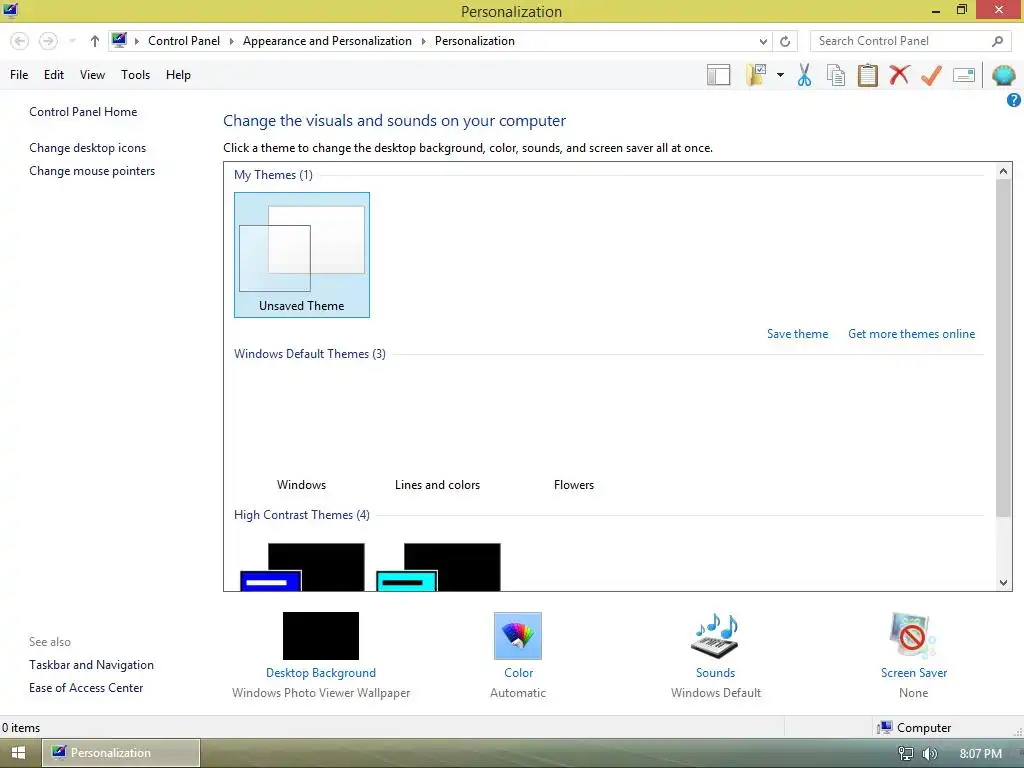Open Desktop Background black thumbnail
This screenshot has width=1024, height=768.
tap(321, 635)
